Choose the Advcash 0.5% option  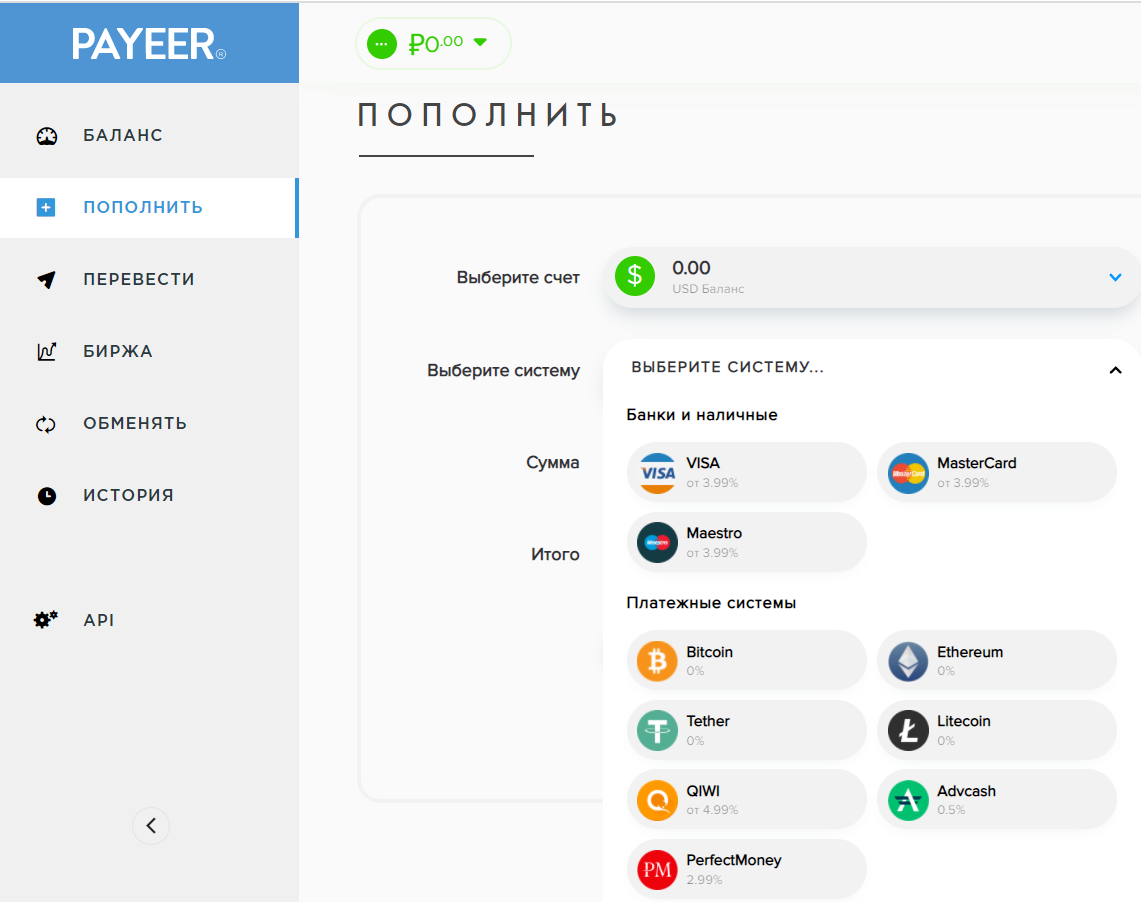click(997, 800)
